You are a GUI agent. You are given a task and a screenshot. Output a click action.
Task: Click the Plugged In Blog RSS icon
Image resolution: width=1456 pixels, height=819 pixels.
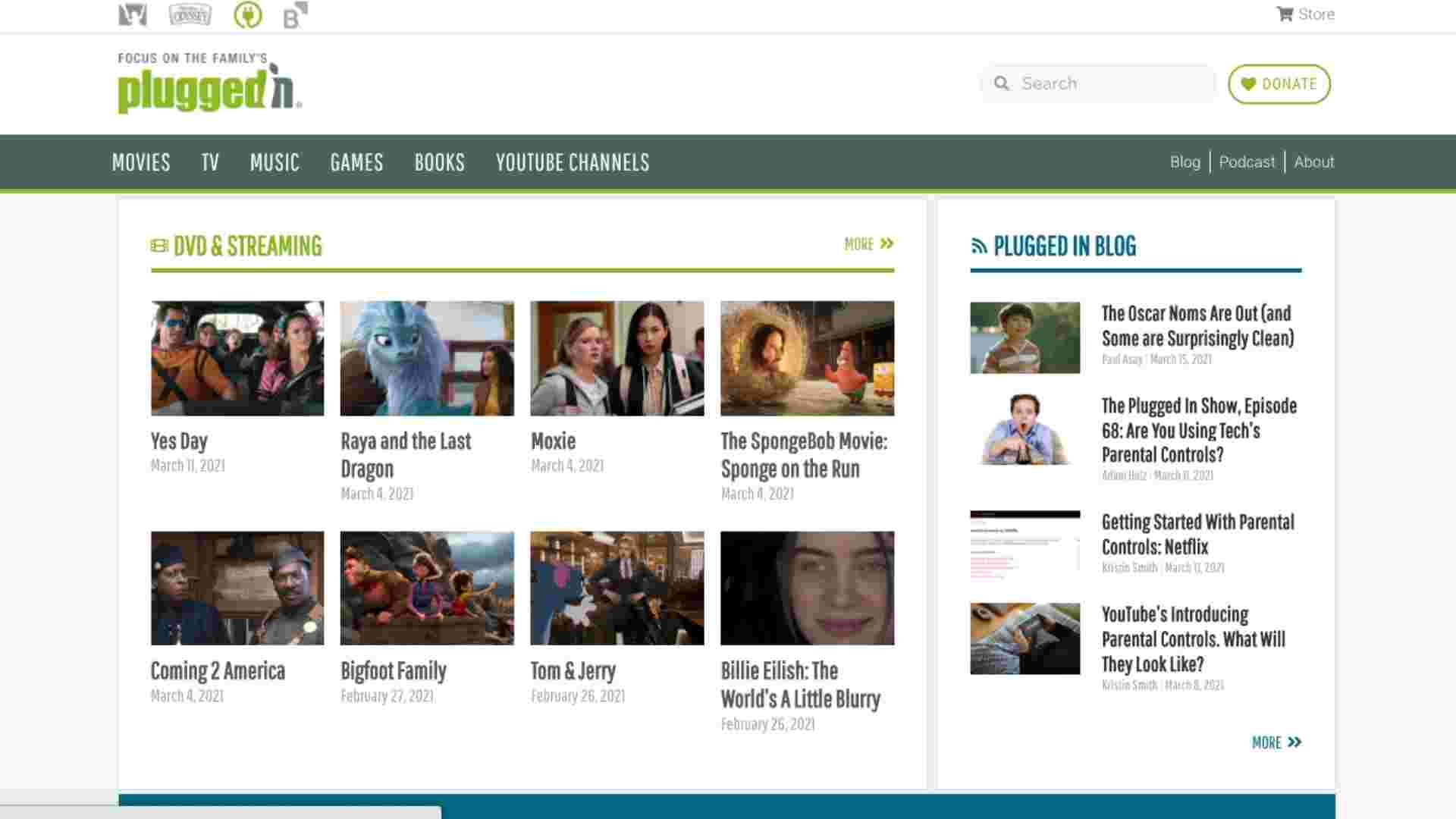click(x=979, y=246)
